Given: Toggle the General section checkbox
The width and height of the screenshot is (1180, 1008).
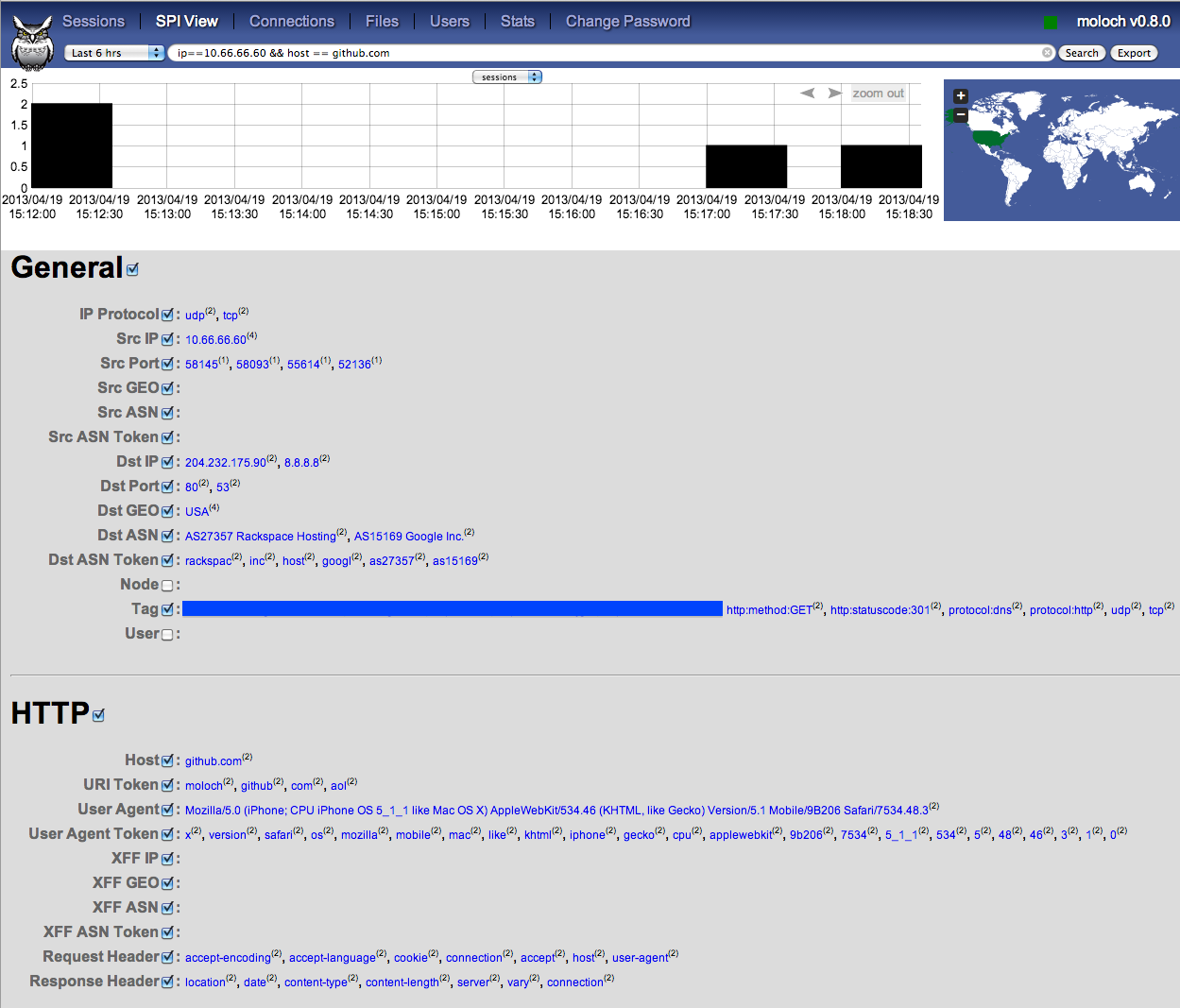Looking at the screenshot, I should pyautogui.click(x=132, y=269).
